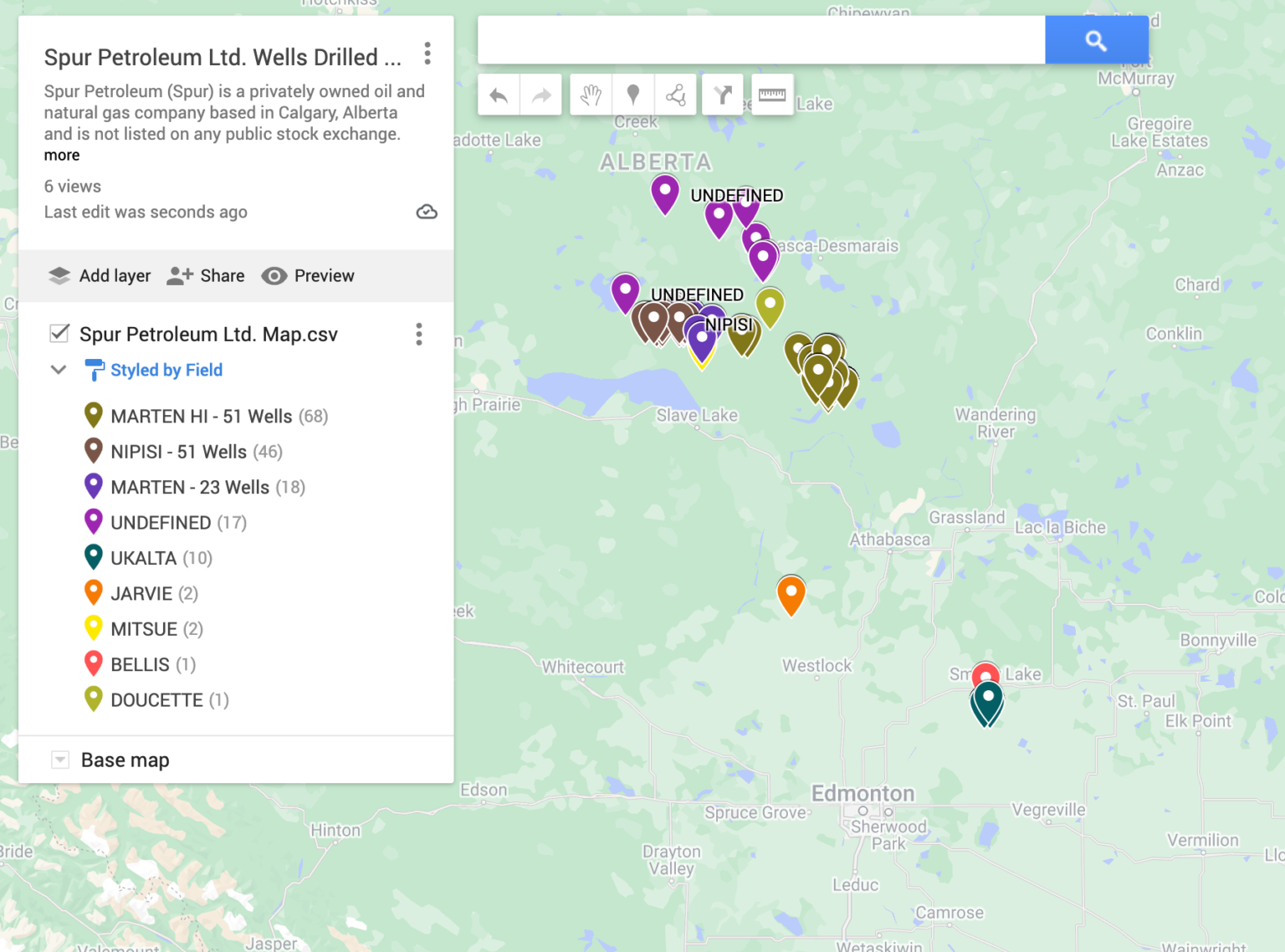Select the hand pan tool
The image size is (1285, 952).
coord(591,95)
